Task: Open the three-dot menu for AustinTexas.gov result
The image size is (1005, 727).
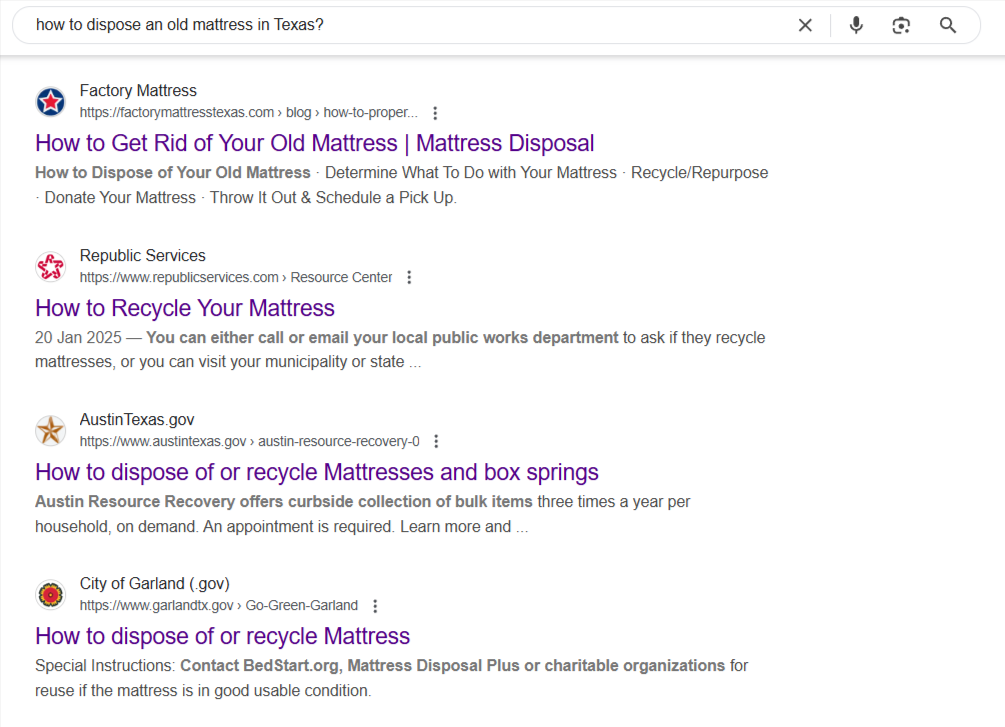Action: (436, 441)
